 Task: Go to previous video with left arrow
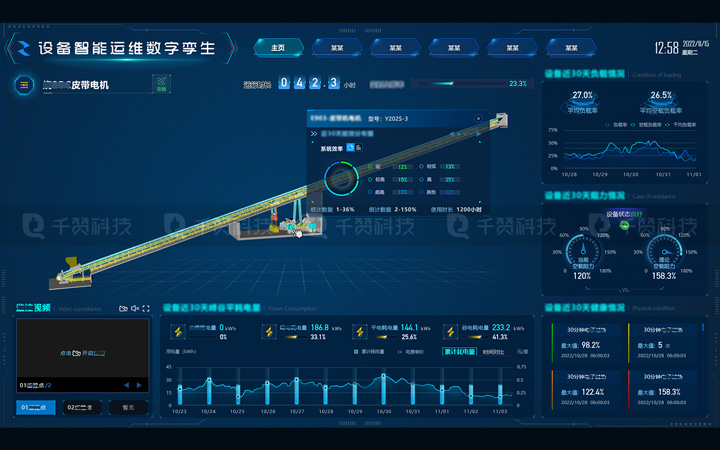coord(126,384)
